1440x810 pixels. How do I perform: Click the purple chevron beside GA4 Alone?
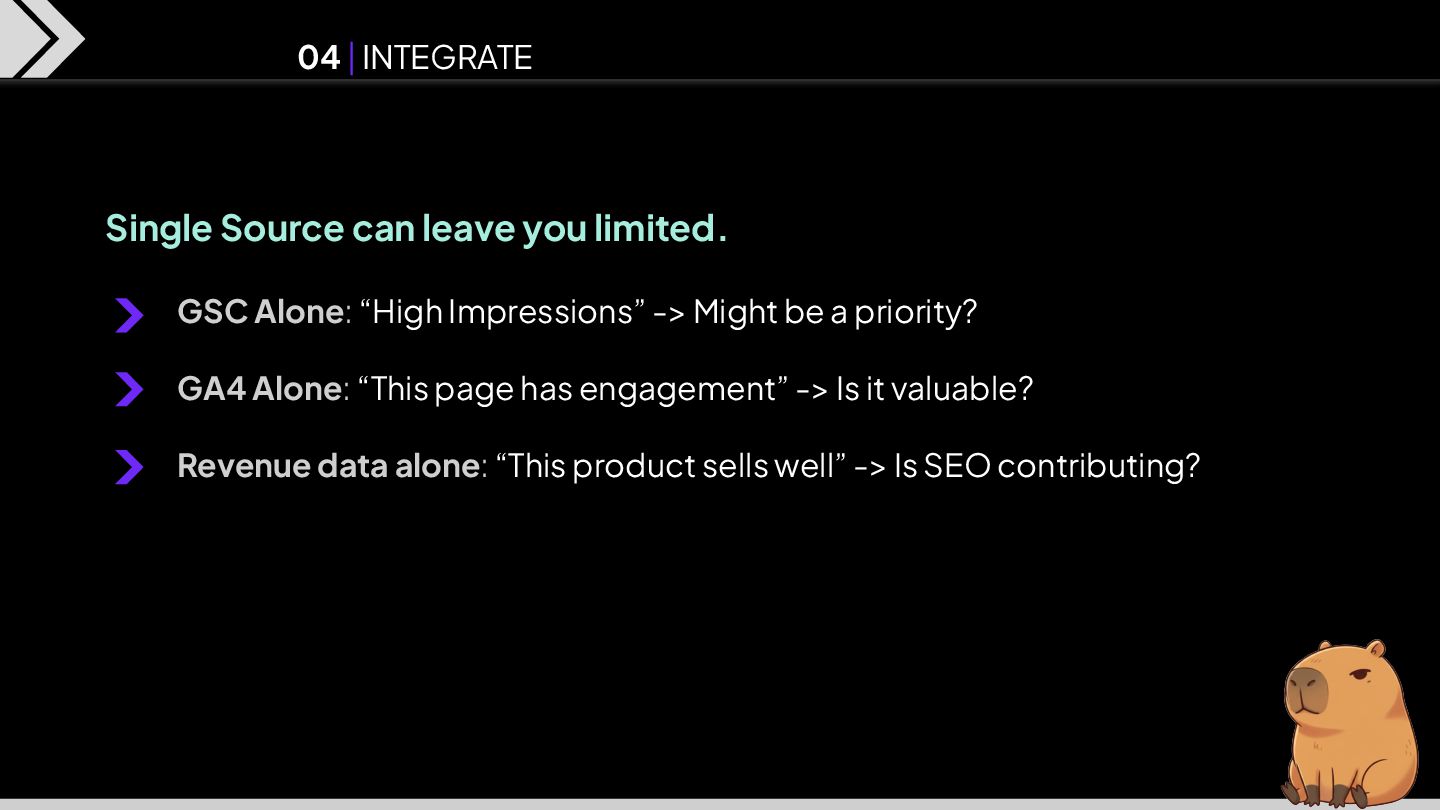click(x=129, y=389)
